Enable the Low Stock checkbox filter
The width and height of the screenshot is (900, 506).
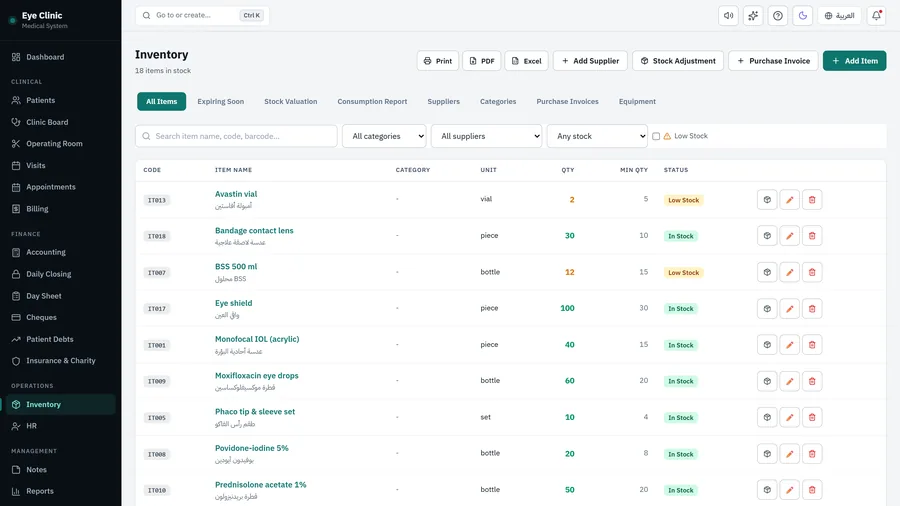656,136
